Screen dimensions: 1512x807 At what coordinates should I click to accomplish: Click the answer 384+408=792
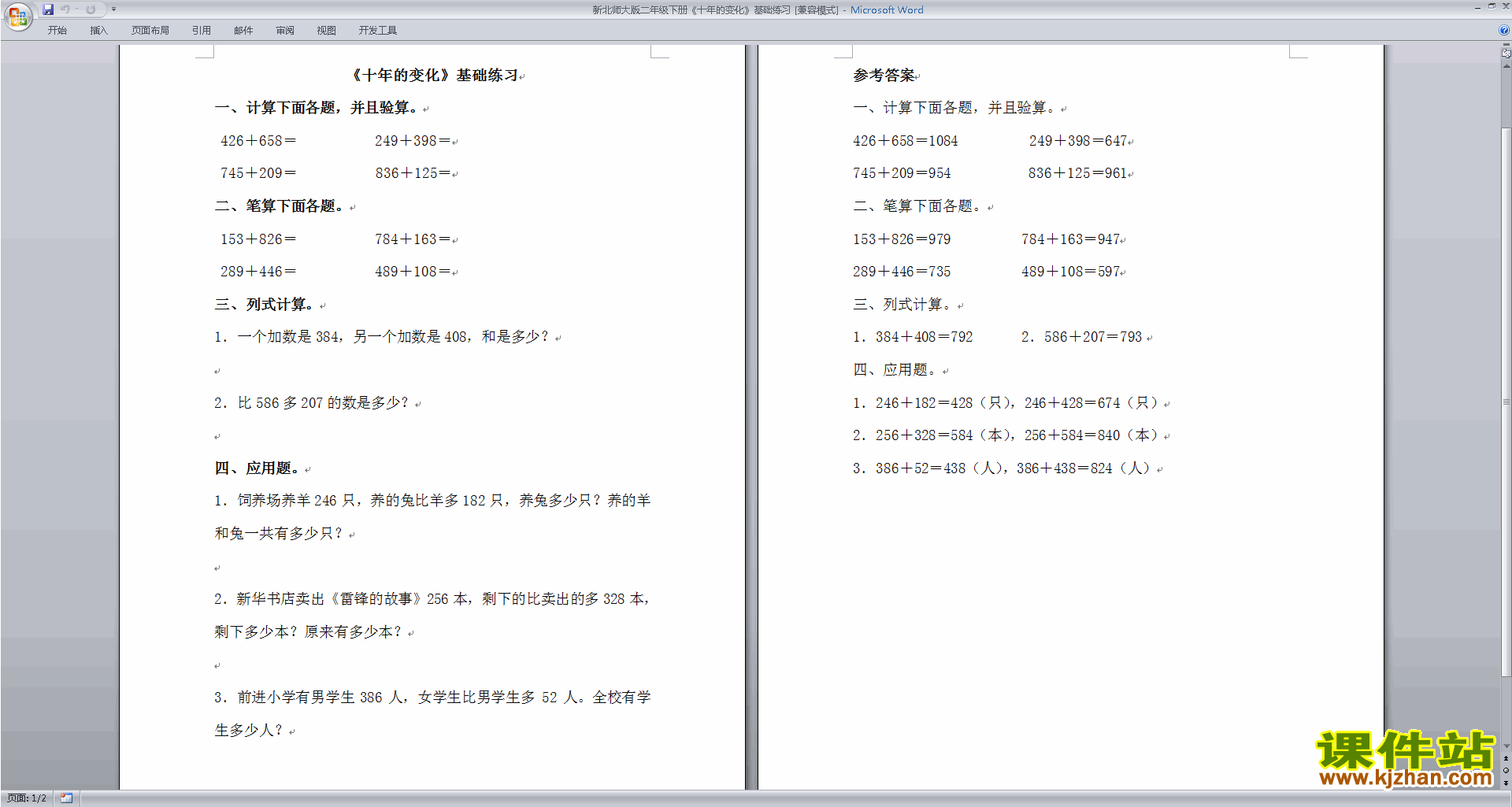(913, 337)
